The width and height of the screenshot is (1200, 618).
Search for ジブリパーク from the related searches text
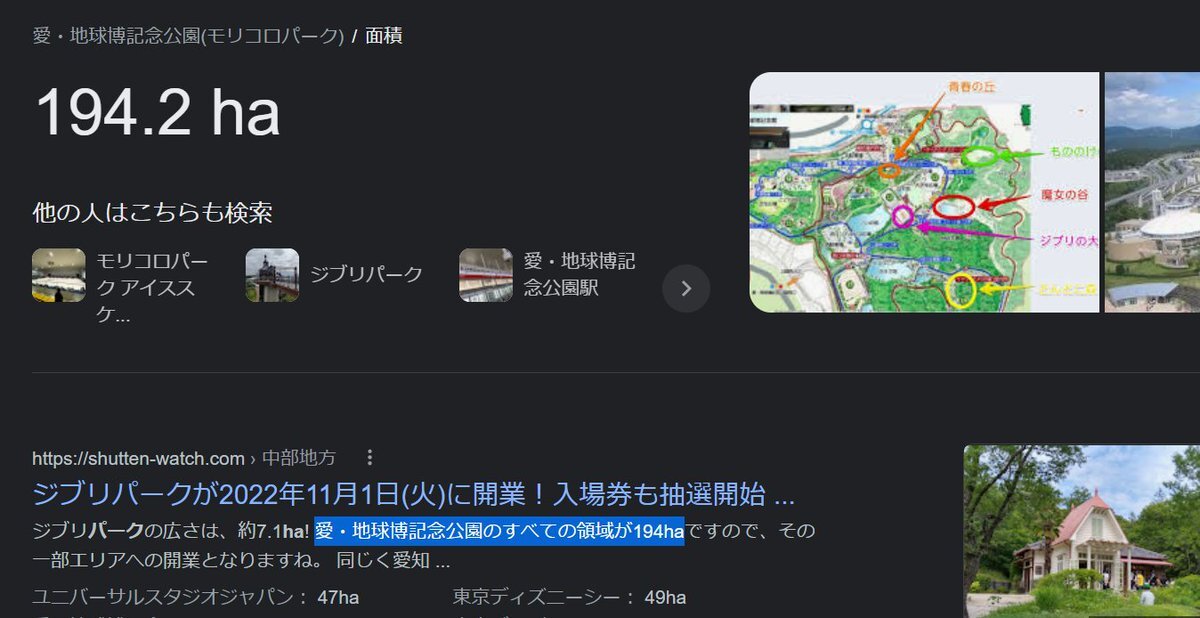click(x=366, y=274)
